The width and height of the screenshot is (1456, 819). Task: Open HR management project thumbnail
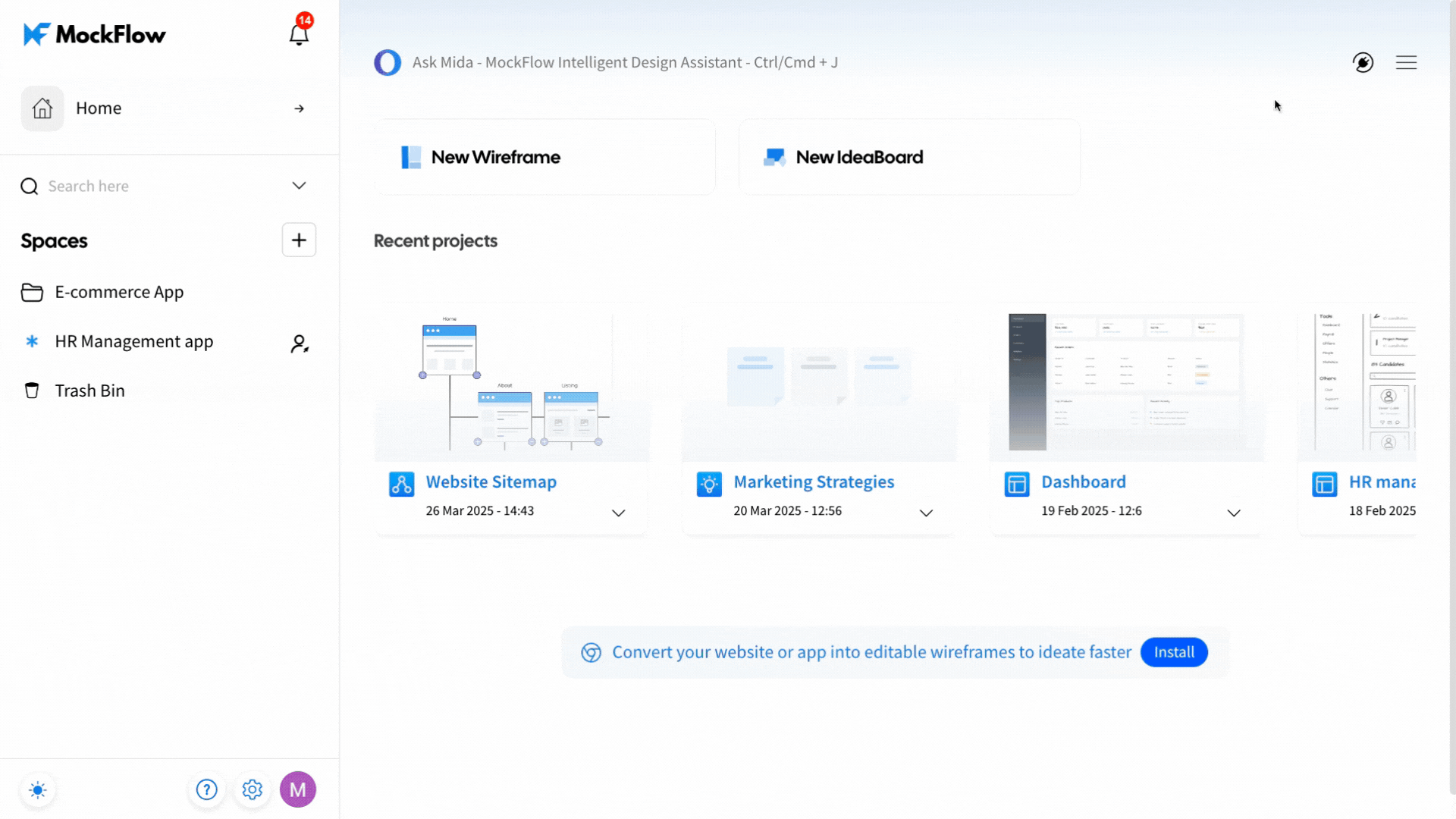pyautogui.click(x=1357, y=382)
